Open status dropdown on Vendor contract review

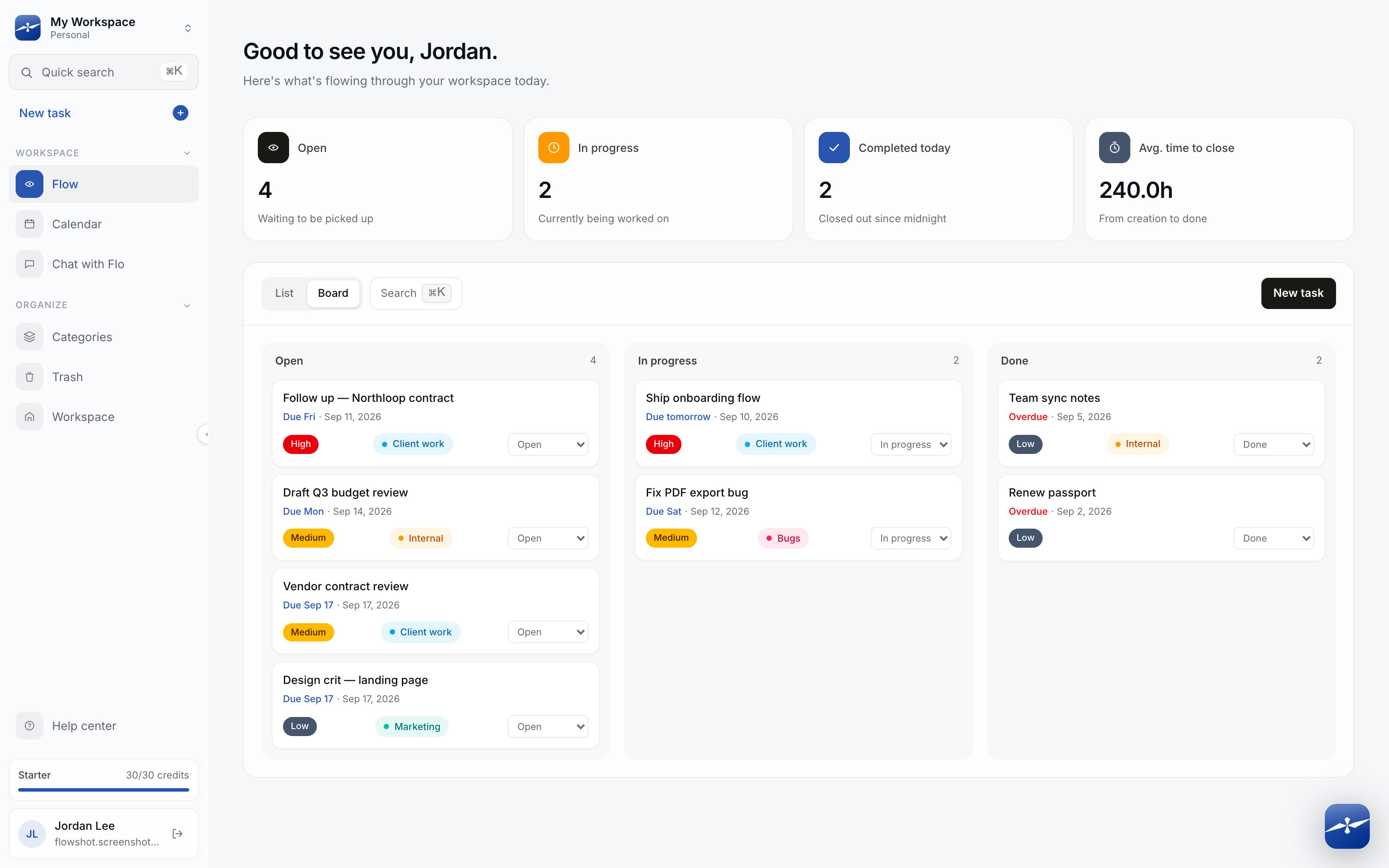point(548,632)
